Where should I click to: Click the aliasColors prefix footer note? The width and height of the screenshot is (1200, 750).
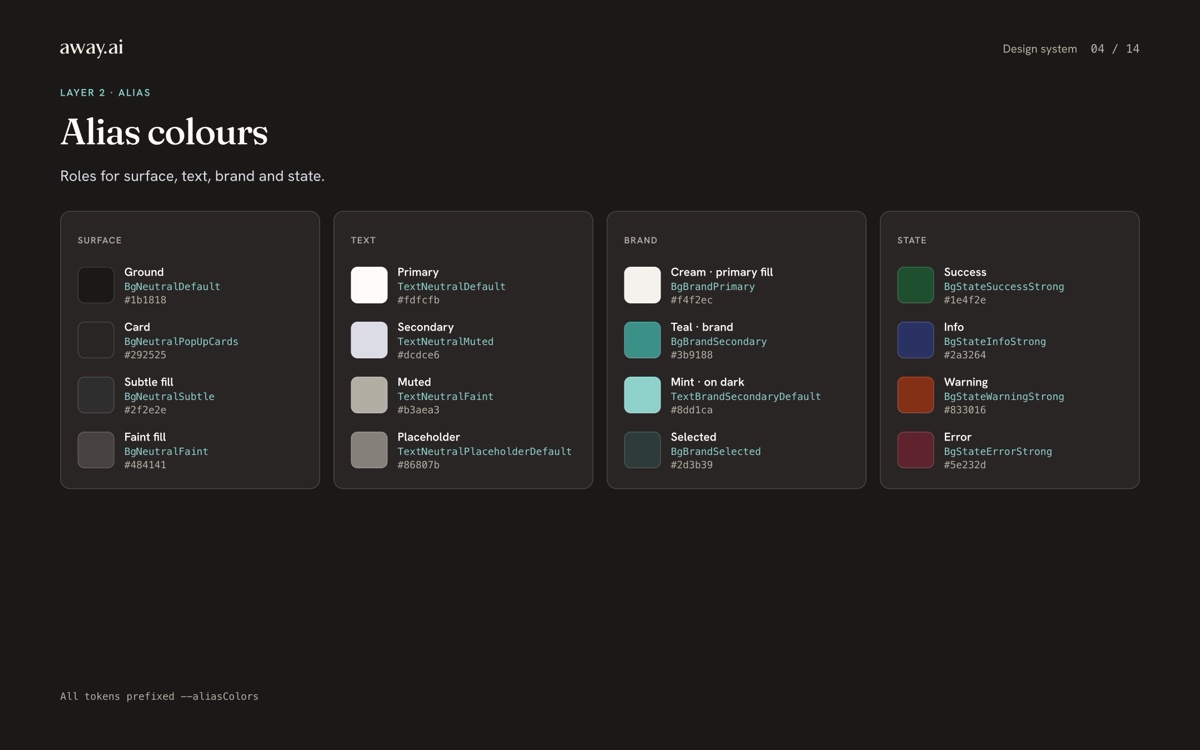[x=159, y=696]
